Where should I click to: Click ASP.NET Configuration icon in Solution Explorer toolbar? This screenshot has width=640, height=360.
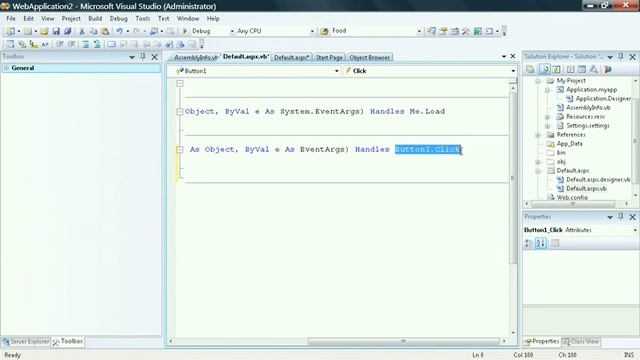[608, 69]
